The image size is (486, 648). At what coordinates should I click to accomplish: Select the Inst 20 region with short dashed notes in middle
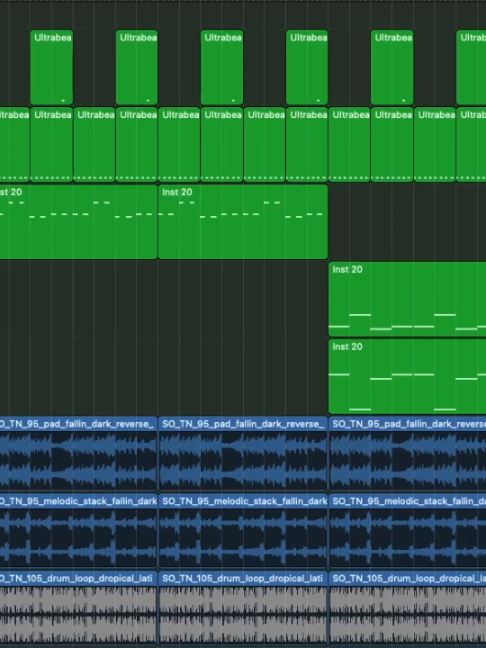coord(243,222)
